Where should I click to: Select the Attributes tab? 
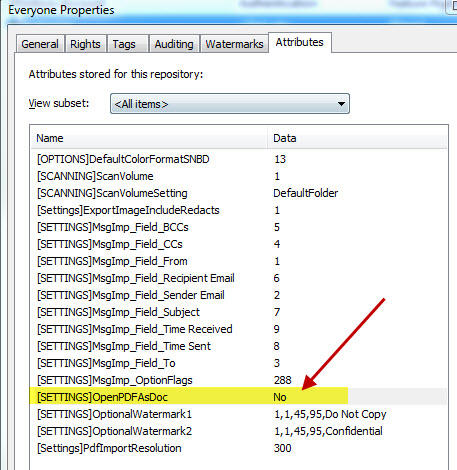(299, 42)
